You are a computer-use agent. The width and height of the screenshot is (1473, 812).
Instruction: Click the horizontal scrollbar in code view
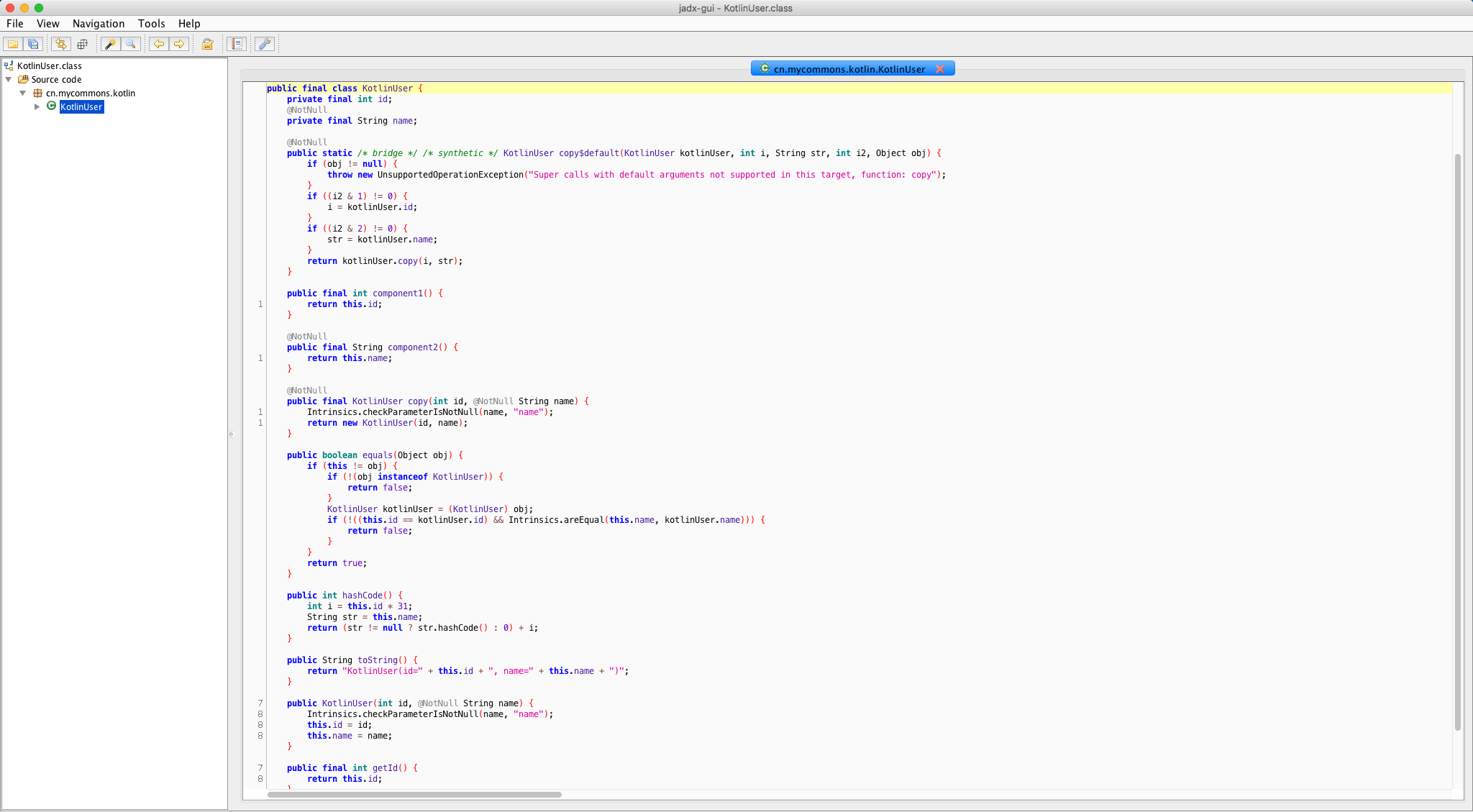[414, 795]
